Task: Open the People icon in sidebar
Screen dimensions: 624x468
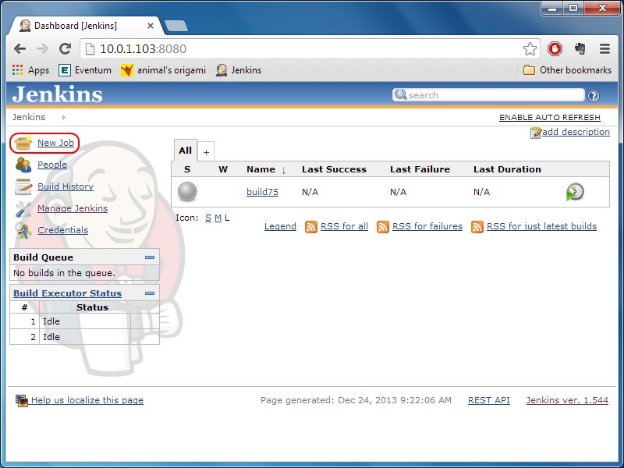Action: click(23, 165)
